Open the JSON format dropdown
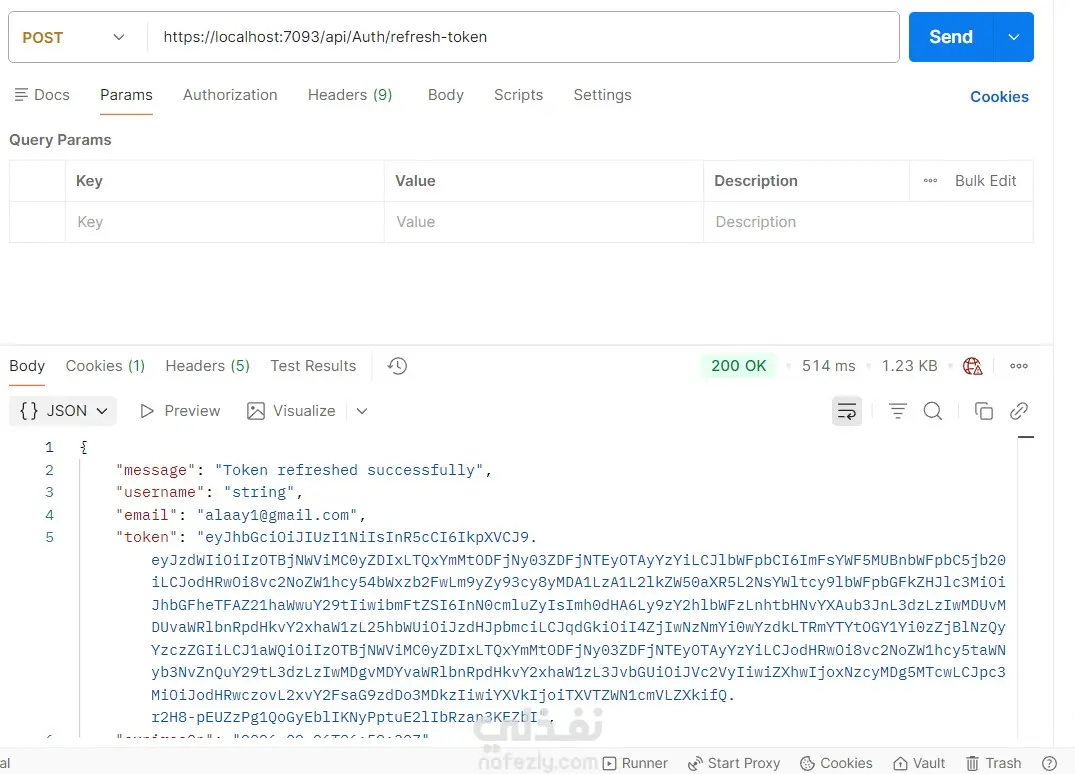Viewport: 1075px width, 774px height. [64, 411]
